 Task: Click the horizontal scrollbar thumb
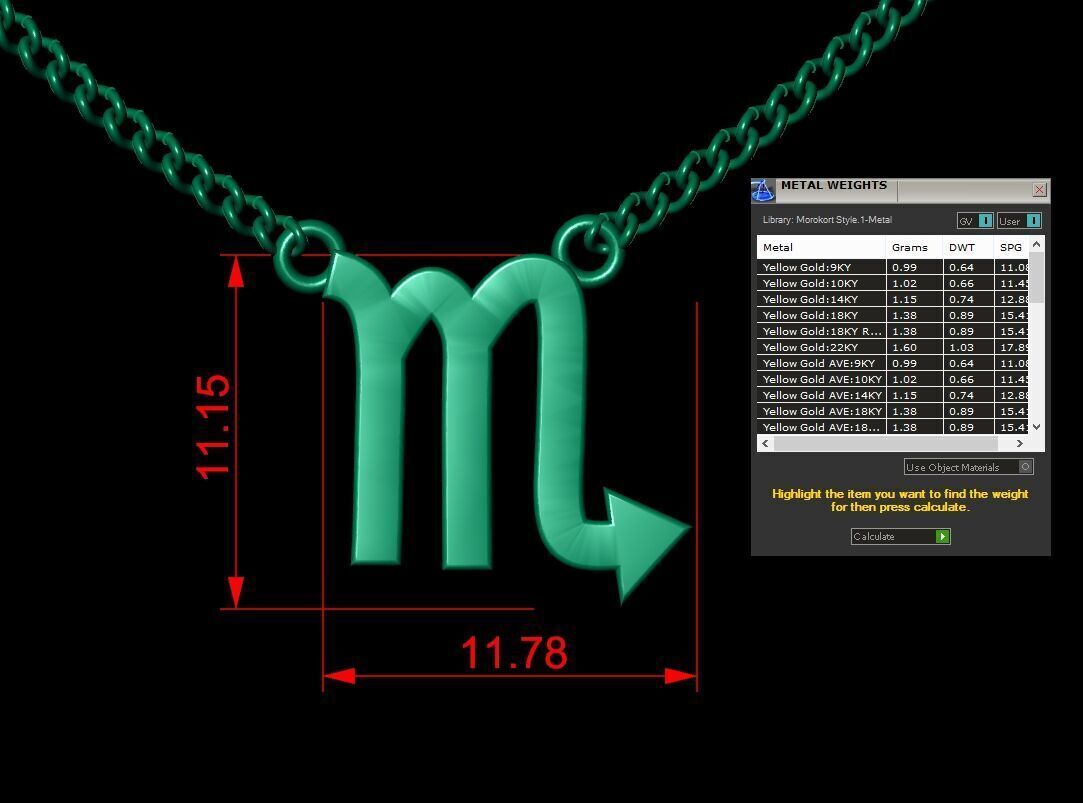coord(886,443)
